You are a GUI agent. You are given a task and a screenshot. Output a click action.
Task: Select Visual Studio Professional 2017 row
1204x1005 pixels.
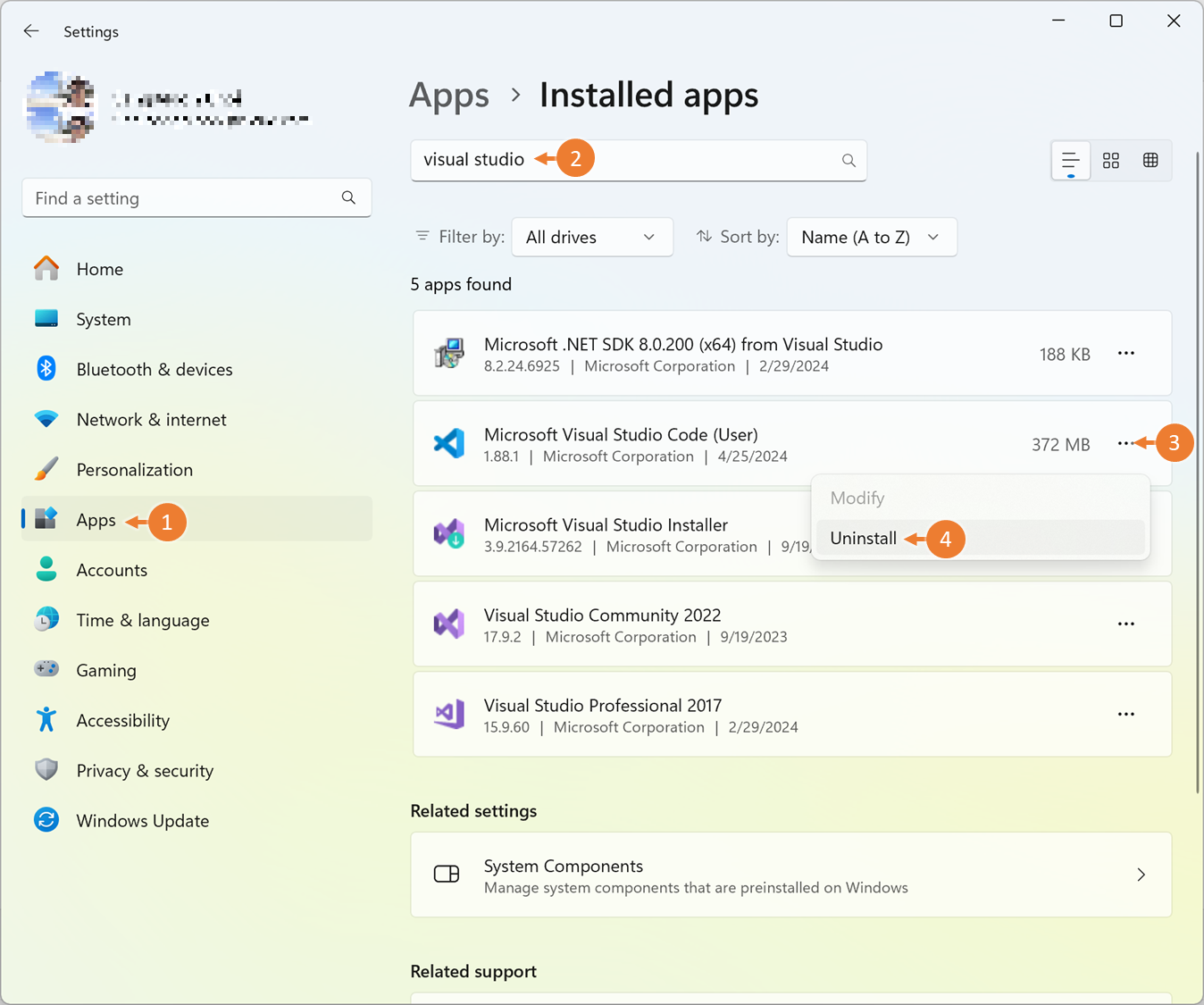click(792, 714)
